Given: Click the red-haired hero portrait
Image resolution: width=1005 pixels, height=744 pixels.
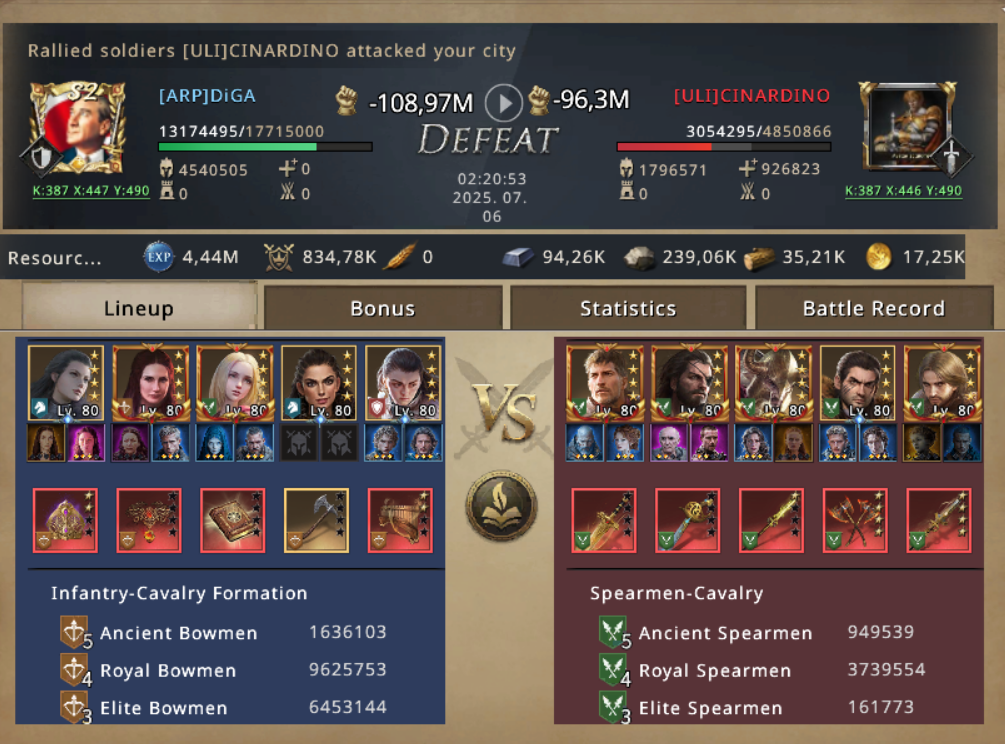Looking at the screenshot, I should [151, 383].
